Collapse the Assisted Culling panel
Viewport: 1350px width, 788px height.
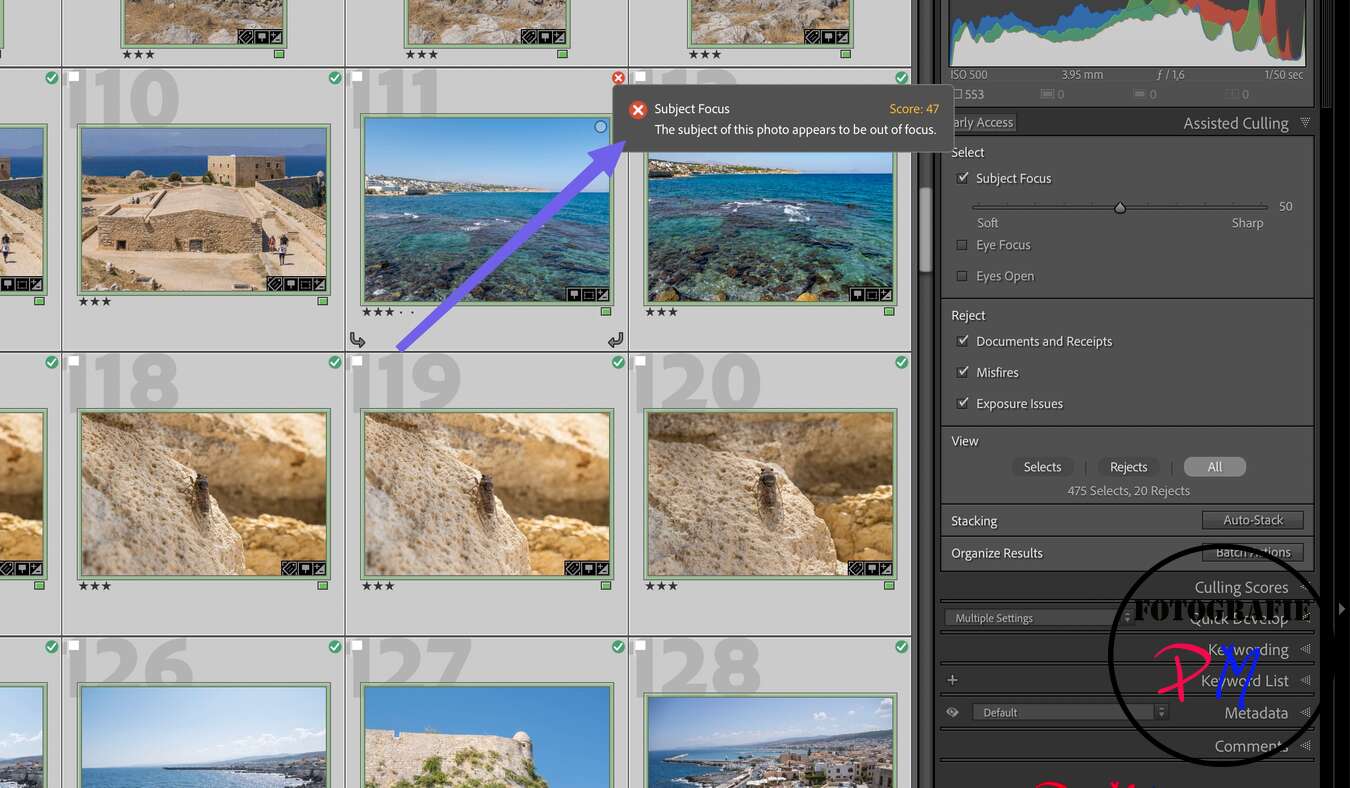(1305, 122)
